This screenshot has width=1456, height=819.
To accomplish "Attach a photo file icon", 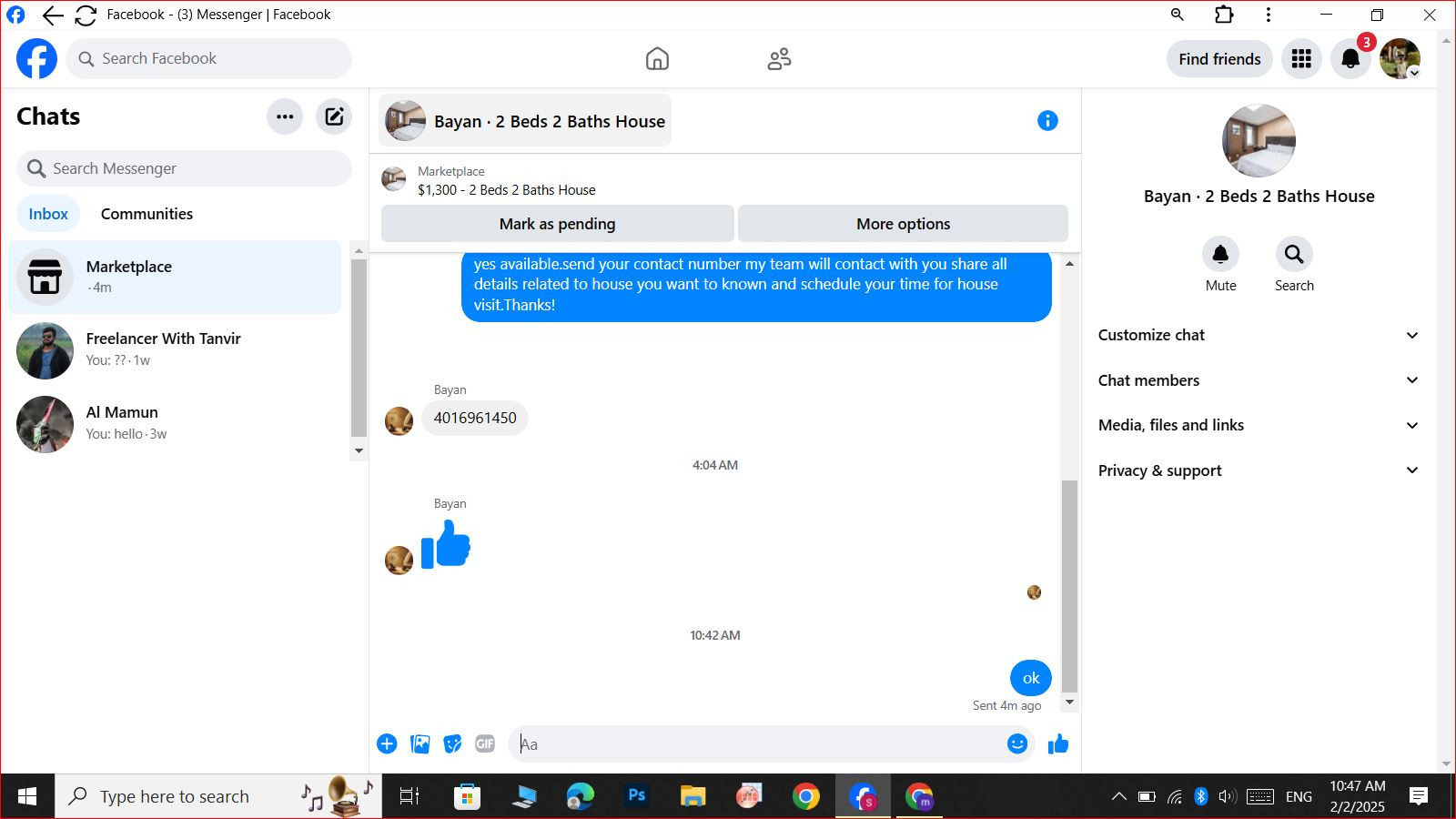I will [x=420, y=744].
